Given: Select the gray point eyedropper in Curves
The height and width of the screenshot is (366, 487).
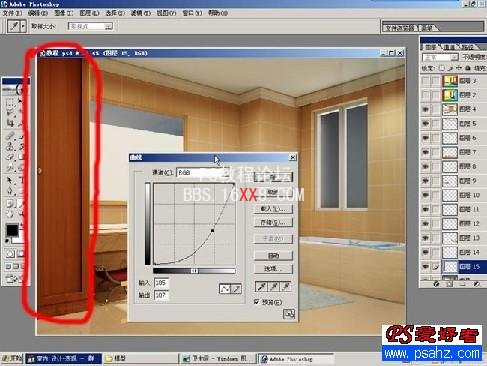Looking at the screenshot, I should 274,287.
